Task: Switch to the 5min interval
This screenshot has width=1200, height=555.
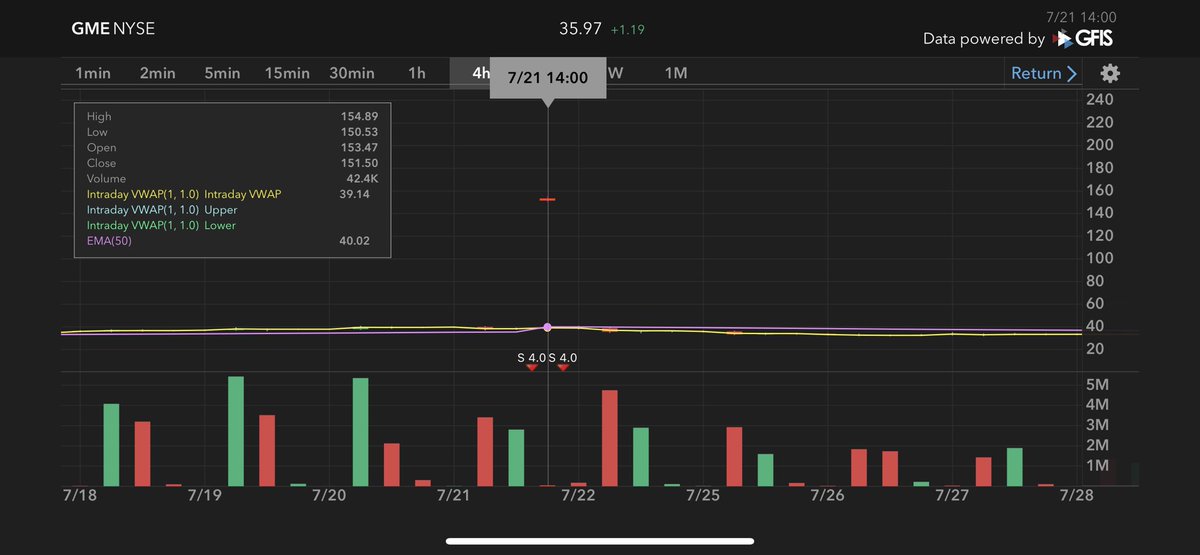Action: 222,73
